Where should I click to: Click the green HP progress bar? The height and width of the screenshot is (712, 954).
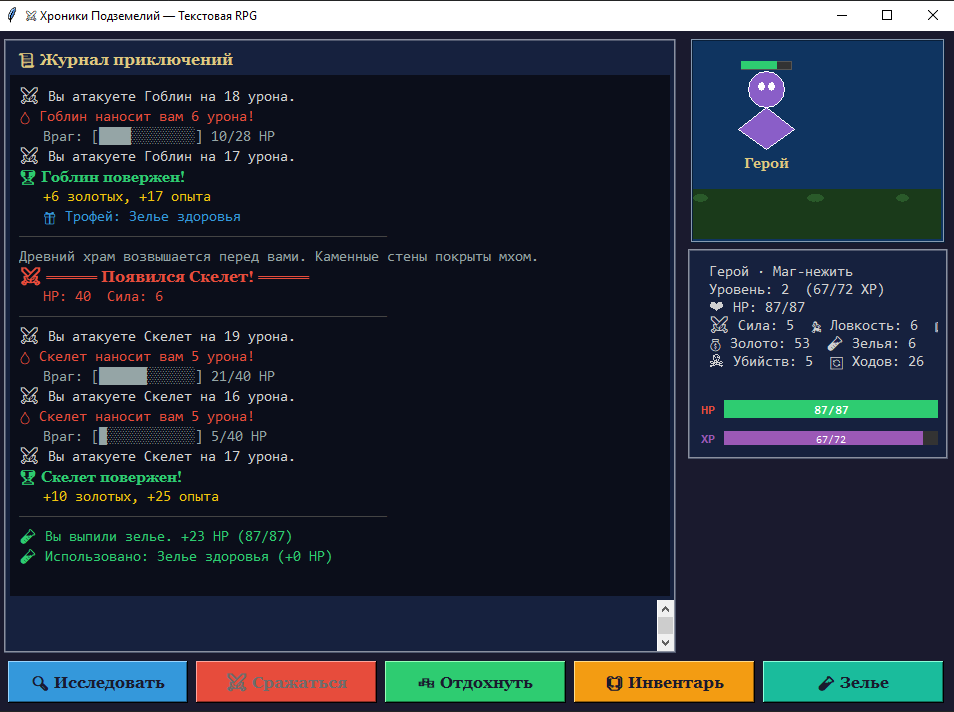point(830,409)
